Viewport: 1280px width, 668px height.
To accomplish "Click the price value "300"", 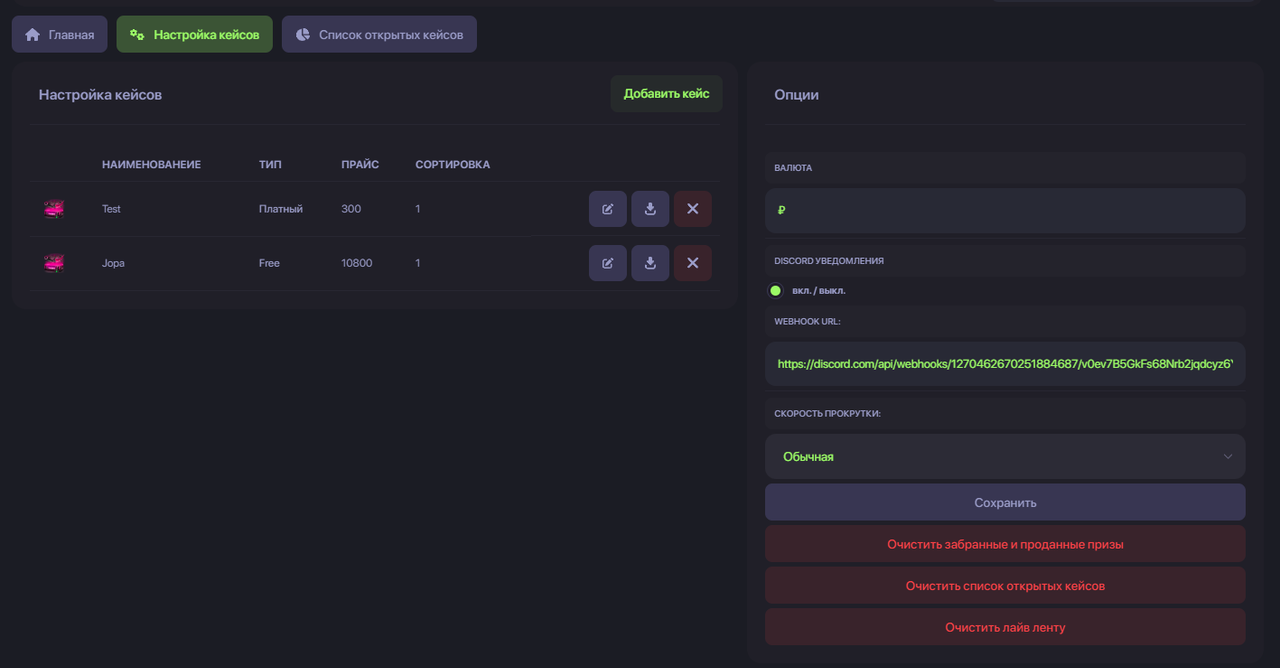I will (351, 209).
